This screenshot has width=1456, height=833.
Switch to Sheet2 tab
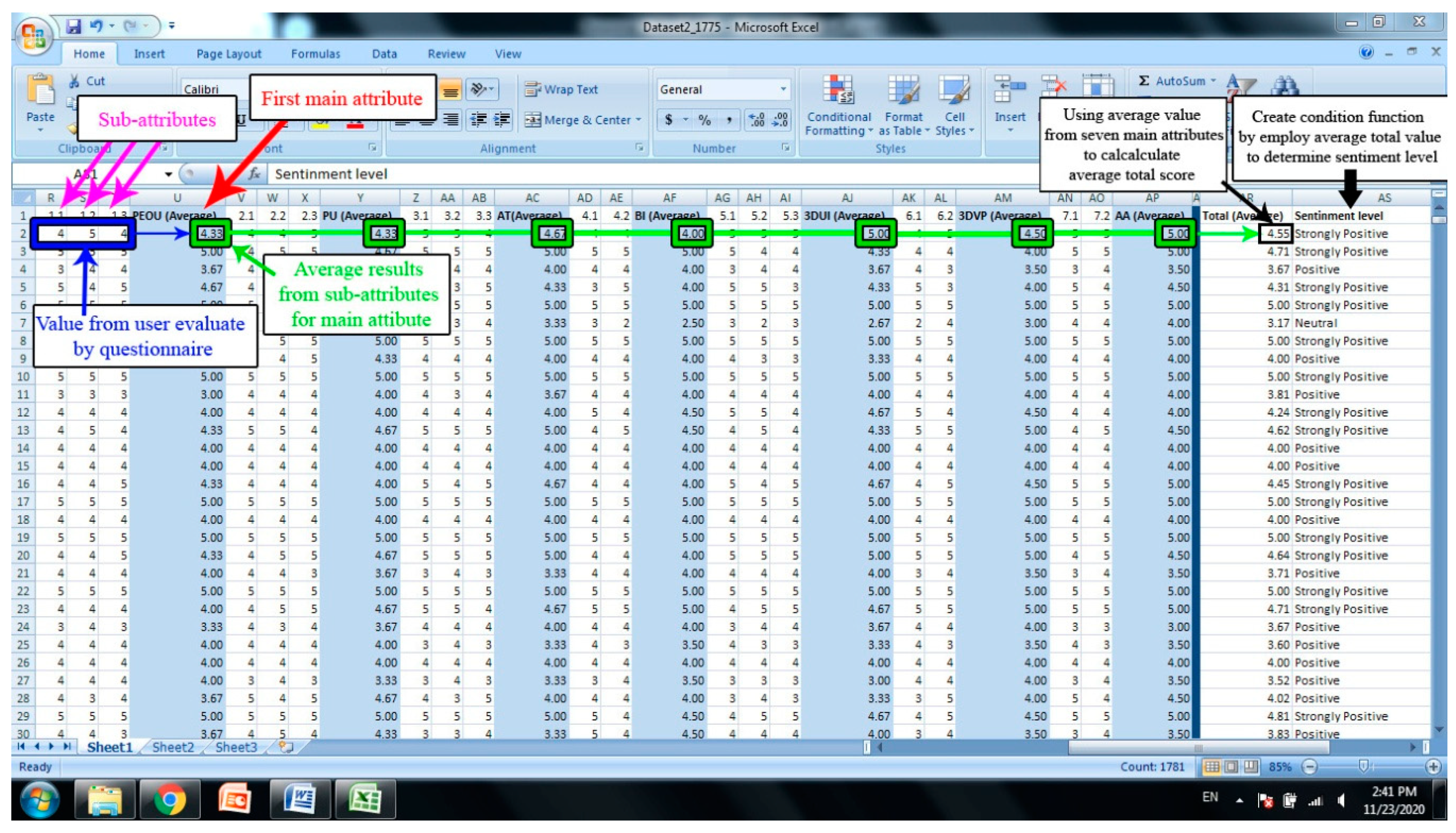click(173, 747)
